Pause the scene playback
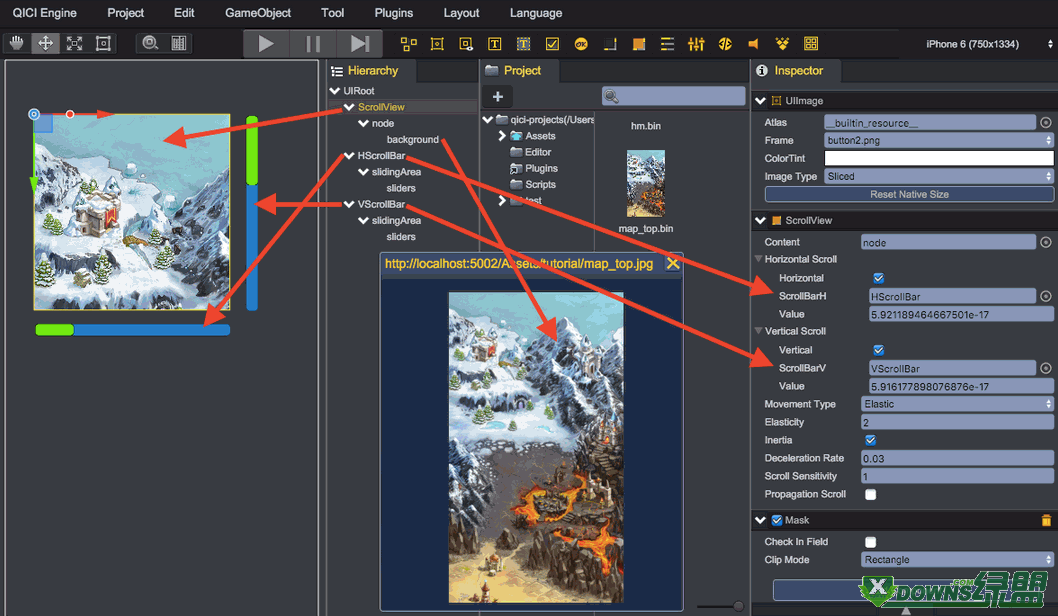The width and height of the screenshot is (1058, 616). (x=312, y=44)
